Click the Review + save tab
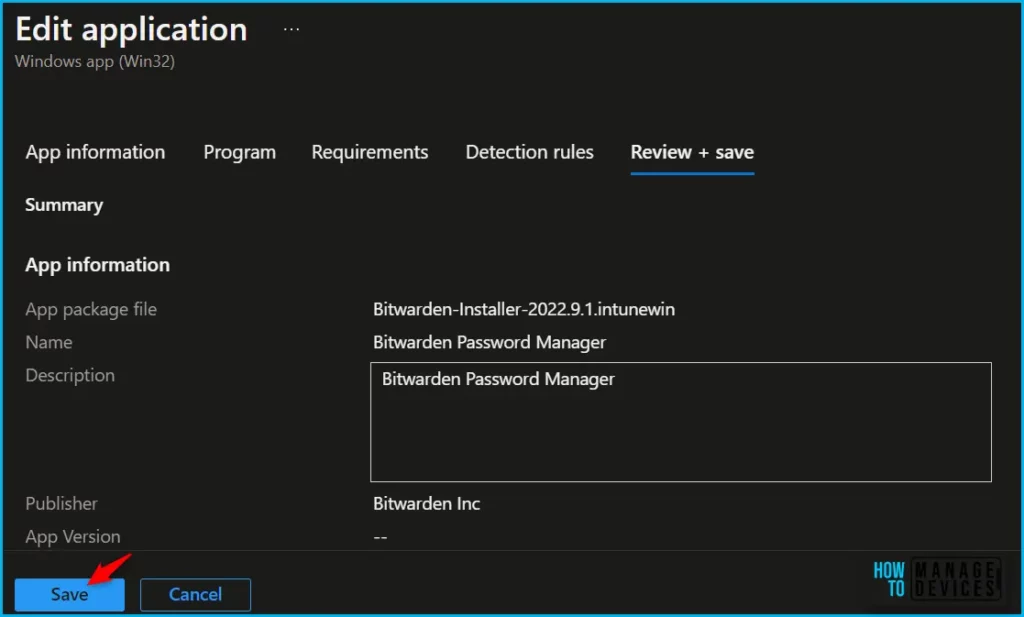 [692, 152]
